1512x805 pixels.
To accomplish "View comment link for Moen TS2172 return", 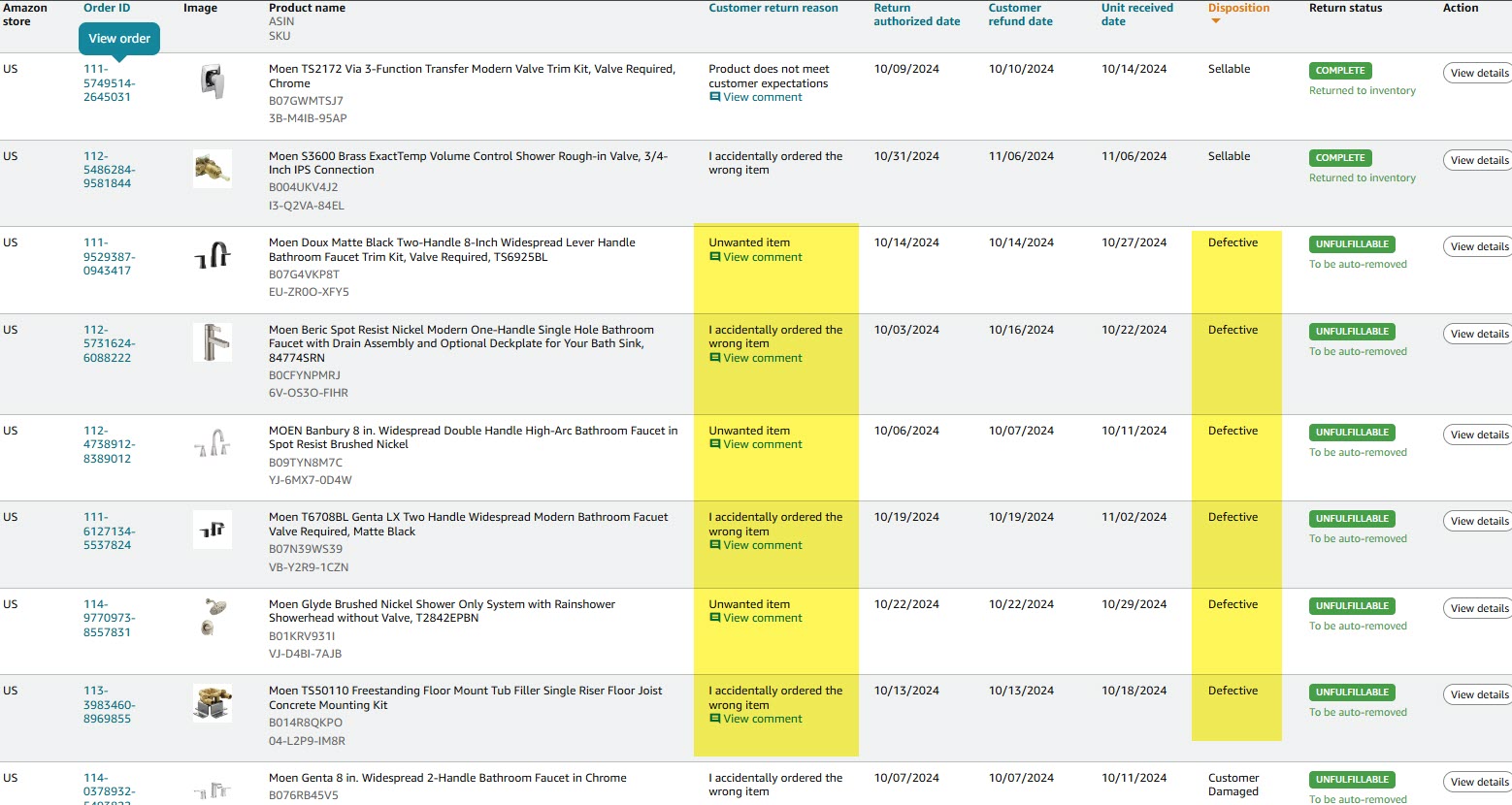I will tap(763, 97).
